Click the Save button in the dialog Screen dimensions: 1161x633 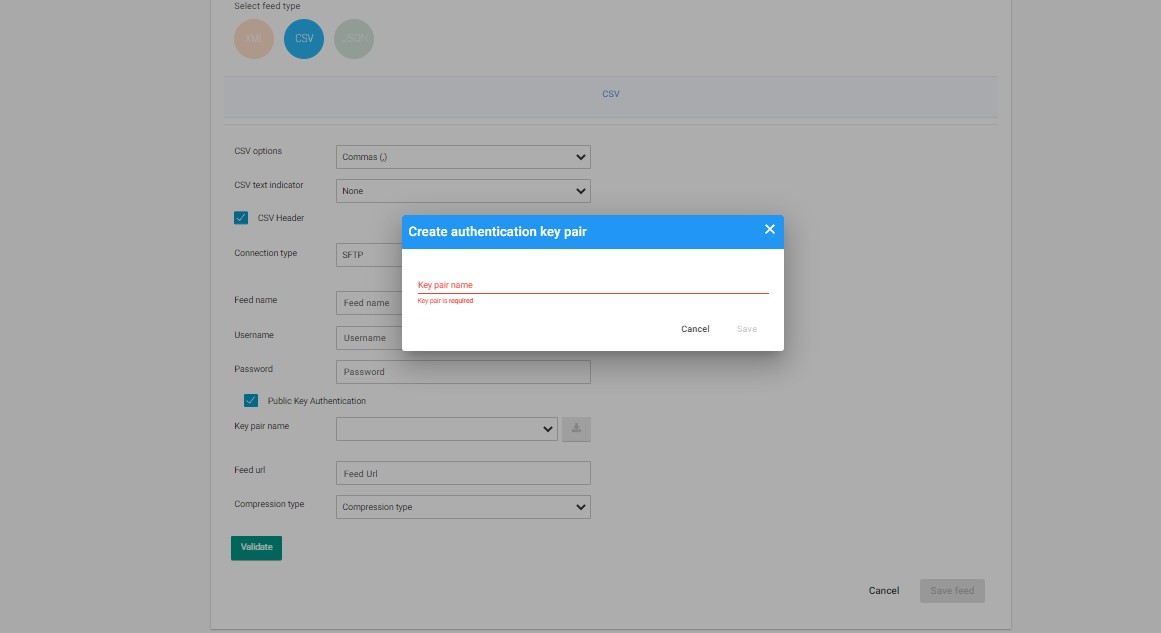point(747,329)
